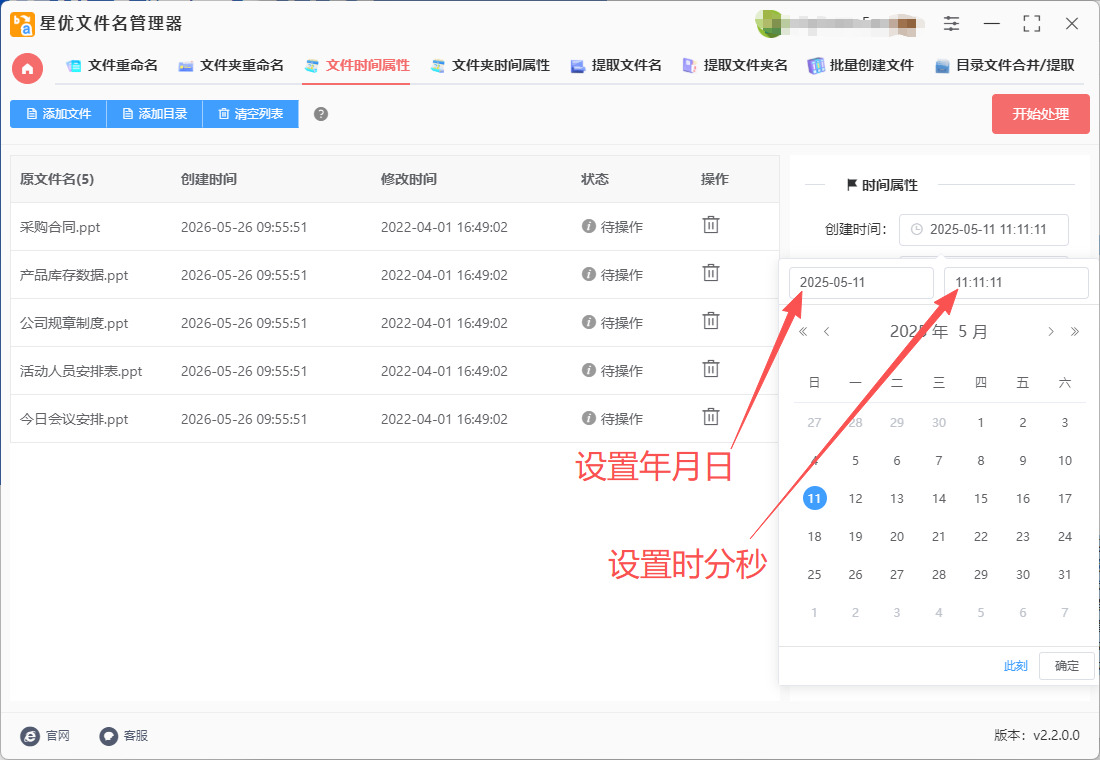Start processing with 开始处理 button
Screen dimensions: 1100x760
point(1040,114)
